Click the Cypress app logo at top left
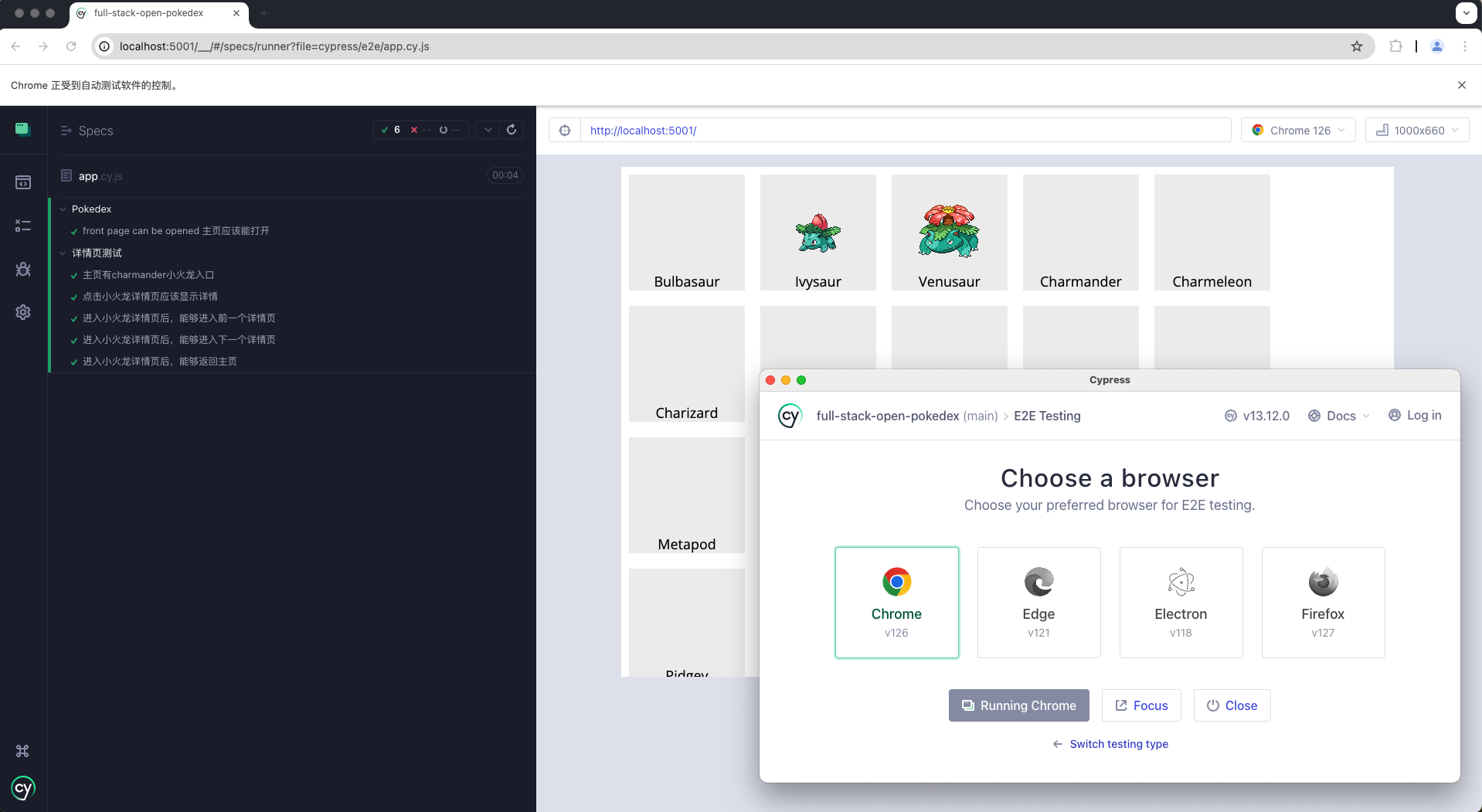The image size is (1482, 812). click(23, 129)
